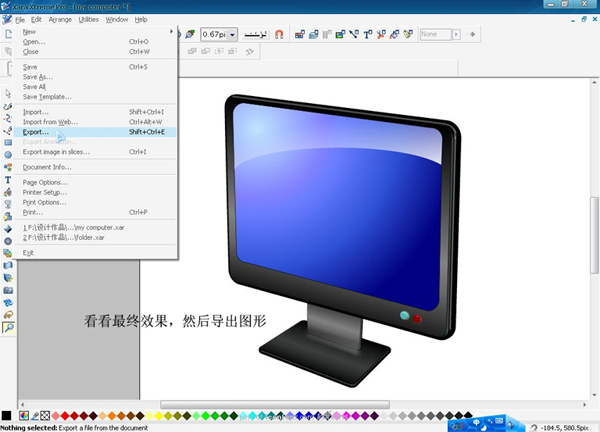
Task: Select the Rectangle tool
Action: [8, 143]
